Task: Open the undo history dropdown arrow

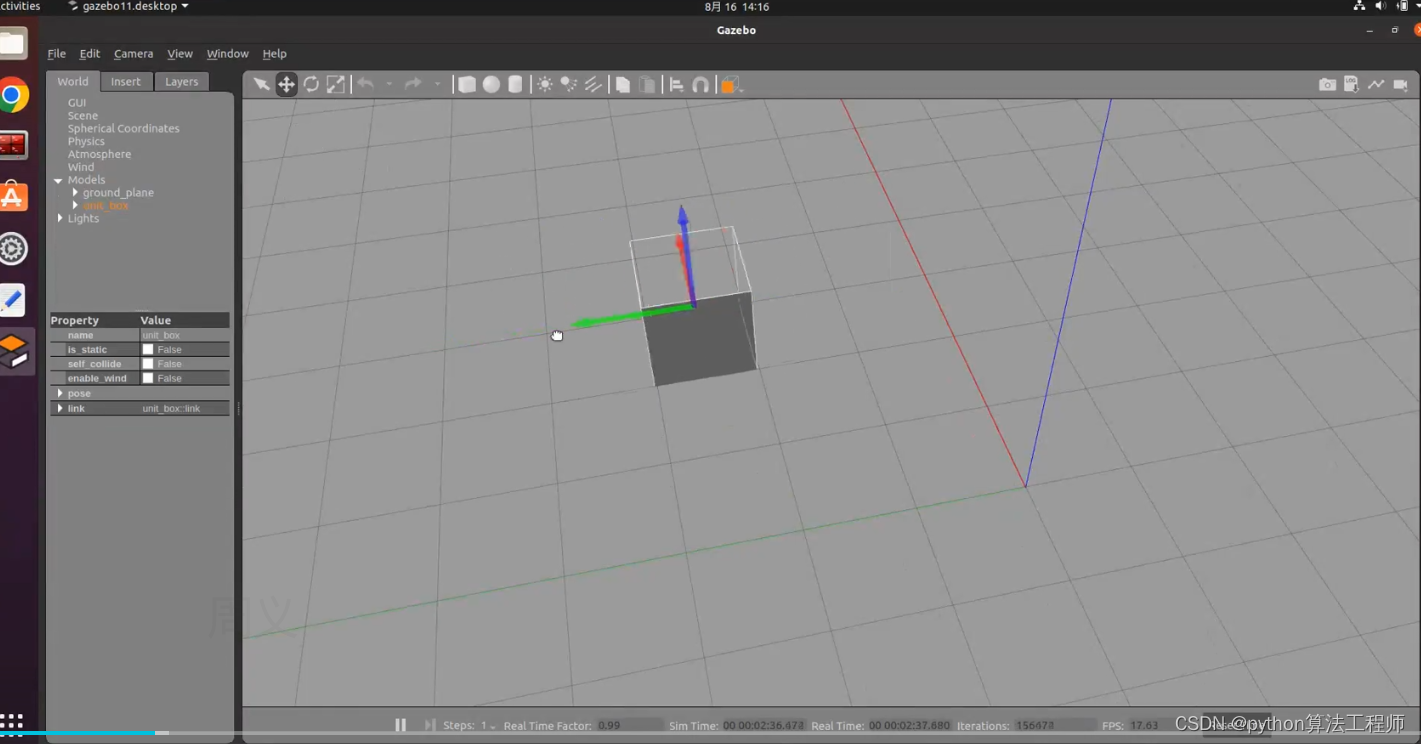Action: (389, 85)
